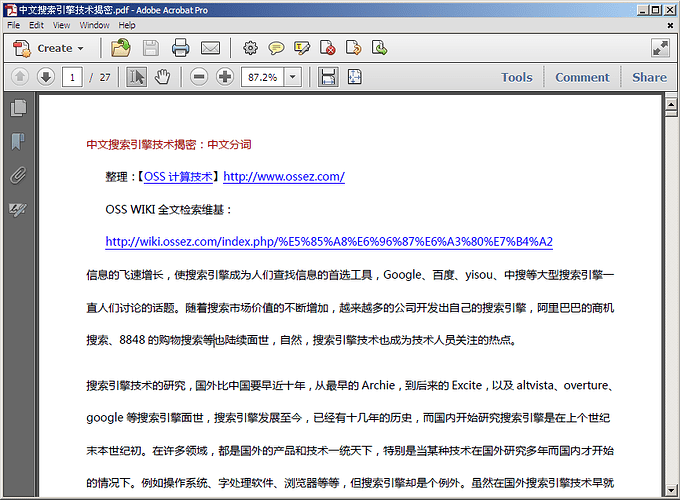Open the Share pane
The width and height of the screenshot is (680, 500).
pyautogui.click(x=649, y=77)
